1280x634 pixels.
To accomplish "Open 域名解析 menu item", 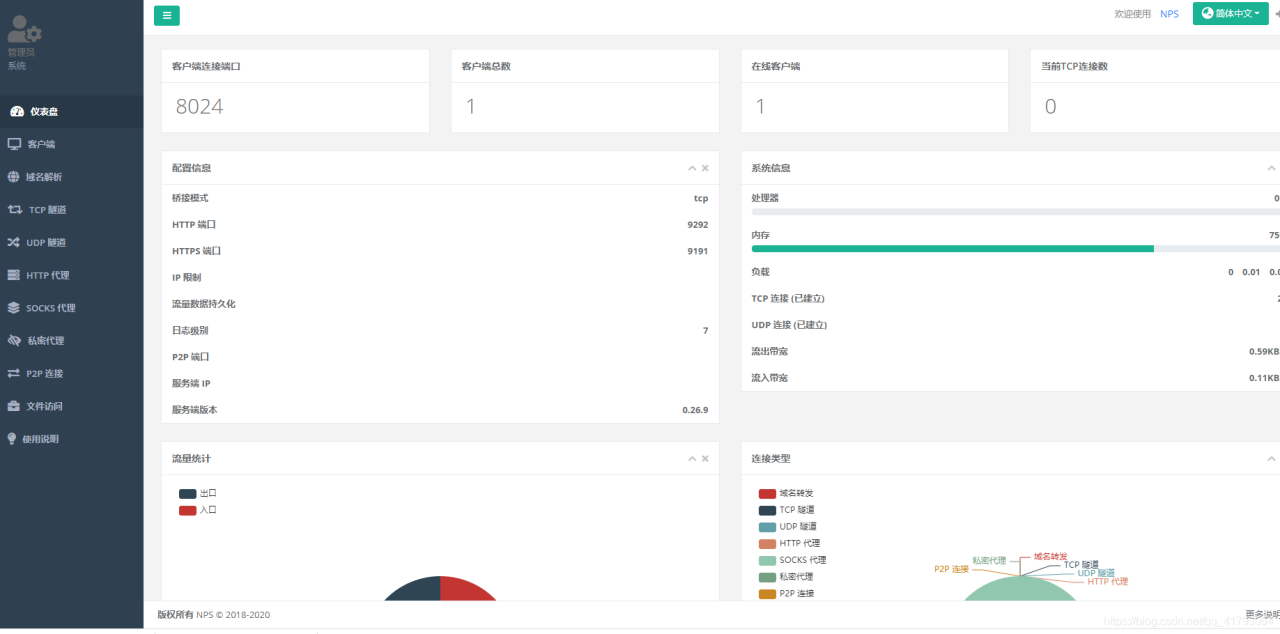I will [x=72, y=177].
